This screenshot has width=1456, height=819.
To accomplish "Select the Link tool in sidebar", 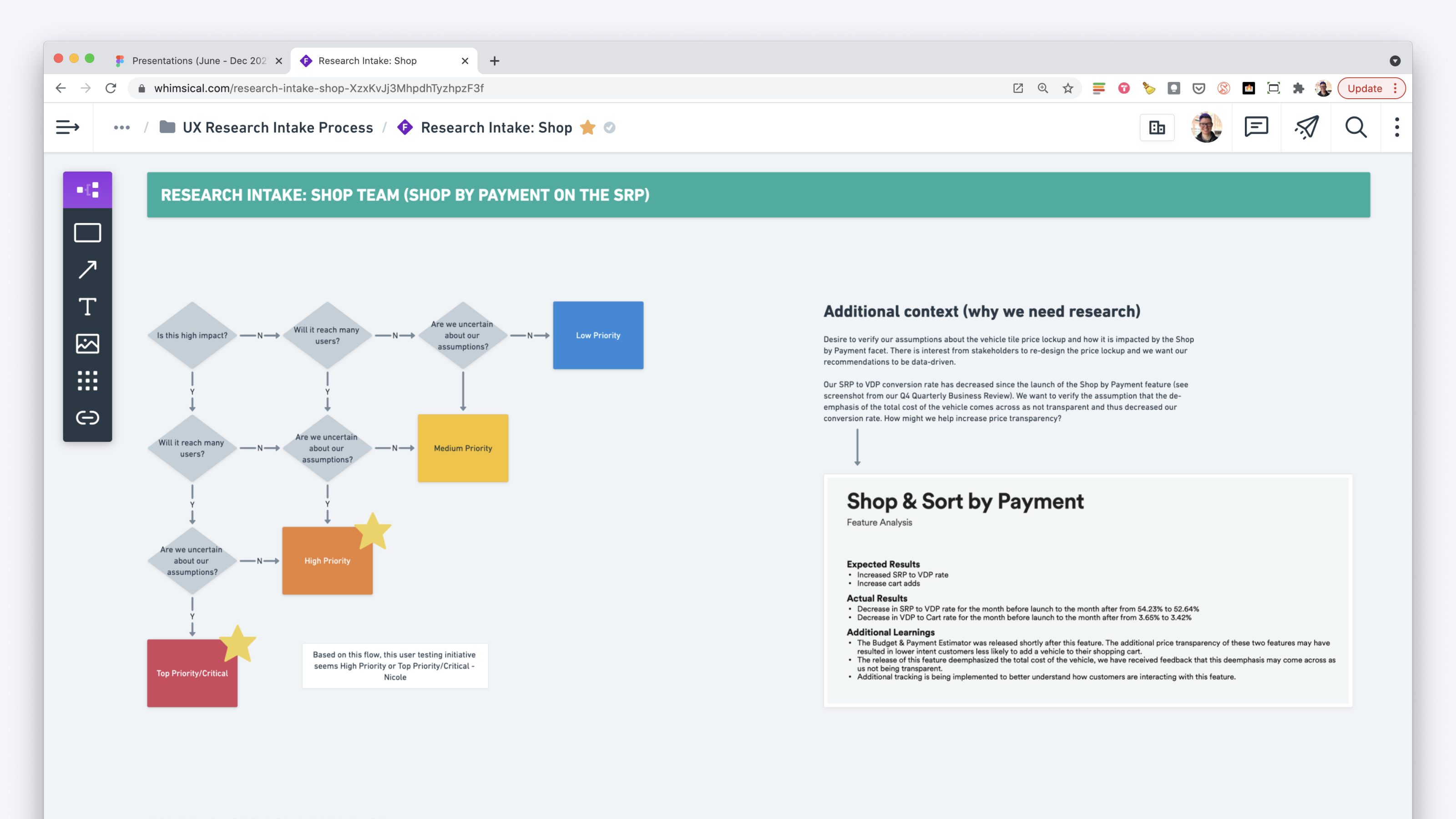I will coord(88,418).
